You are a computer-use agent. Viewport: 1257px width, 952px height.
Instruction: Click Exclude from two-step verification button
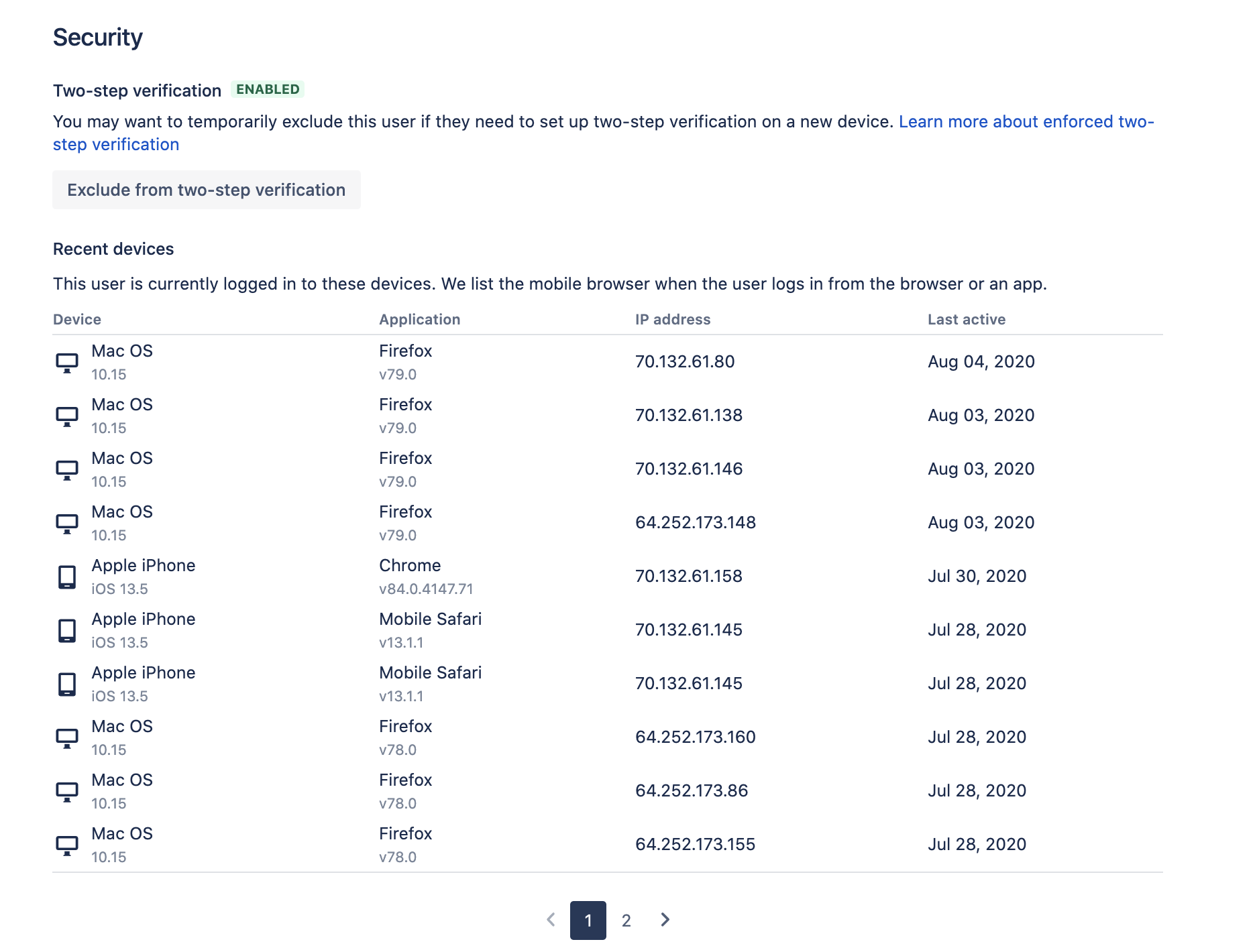point(207,190)
